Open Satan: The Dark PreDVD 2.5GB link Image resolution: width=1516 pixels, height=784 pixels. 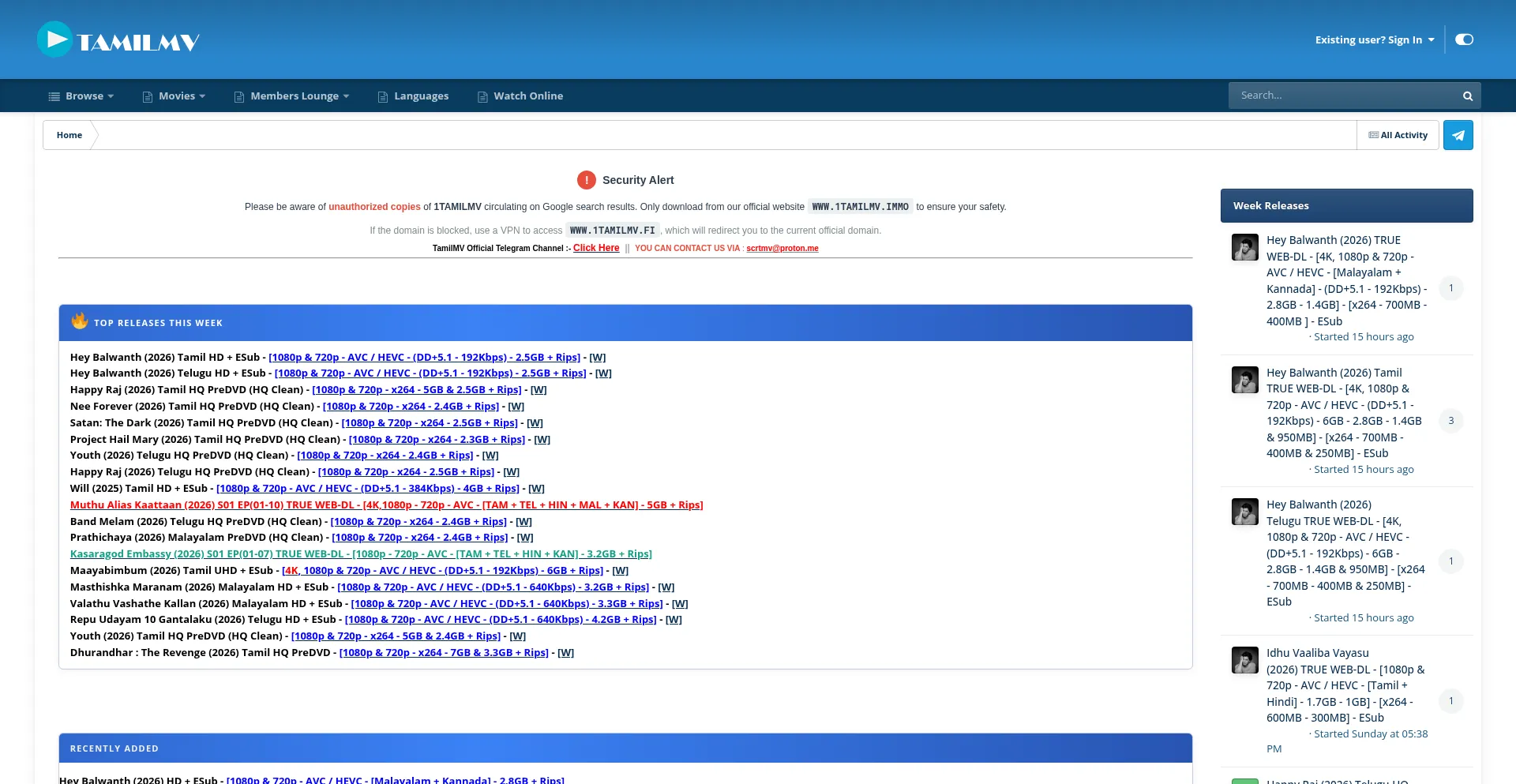430,423
